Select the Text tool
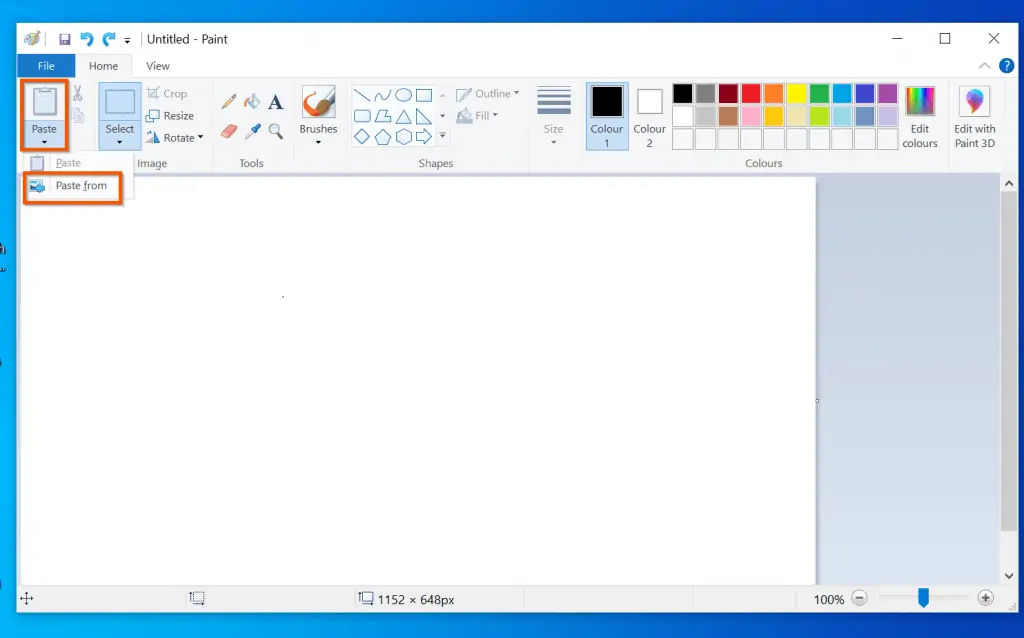 click(x=275, y=101)
